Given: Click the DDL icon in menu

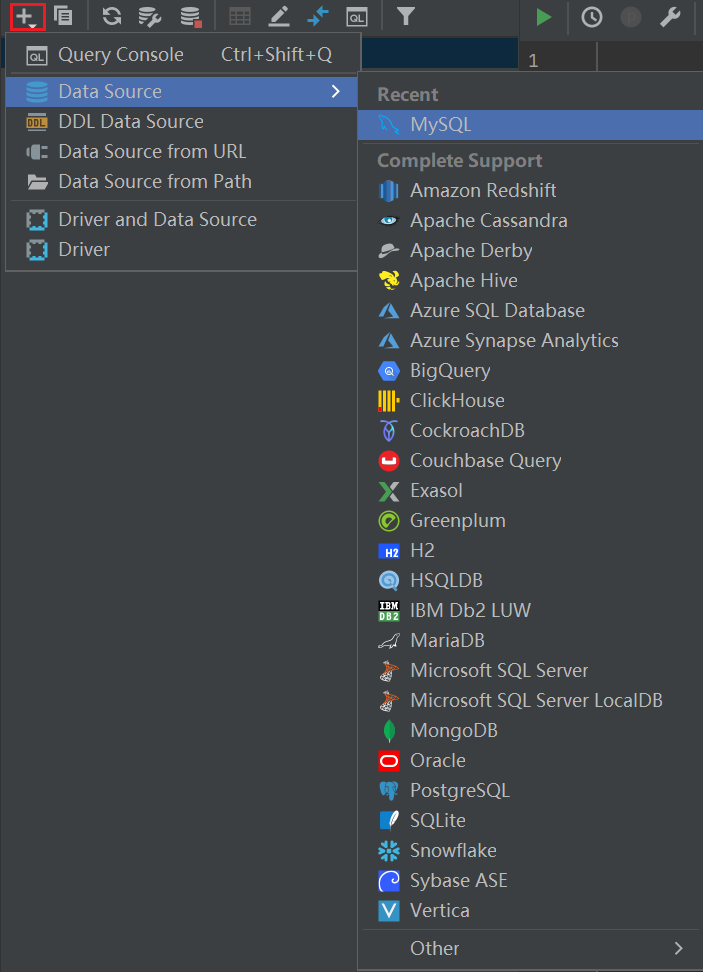Looking at the screenshot, I should coord(37,122).
